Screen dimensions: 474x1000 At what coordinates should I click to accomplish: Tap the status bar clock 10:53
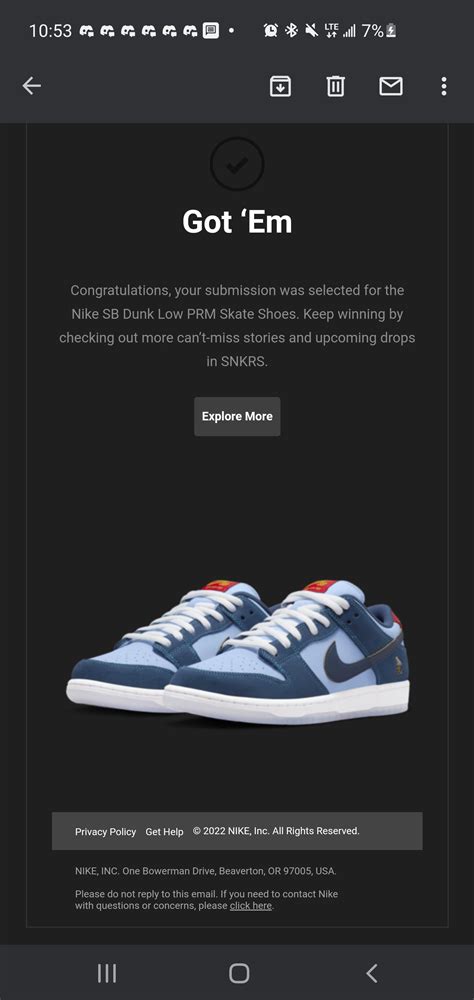[x=50, y=31]
